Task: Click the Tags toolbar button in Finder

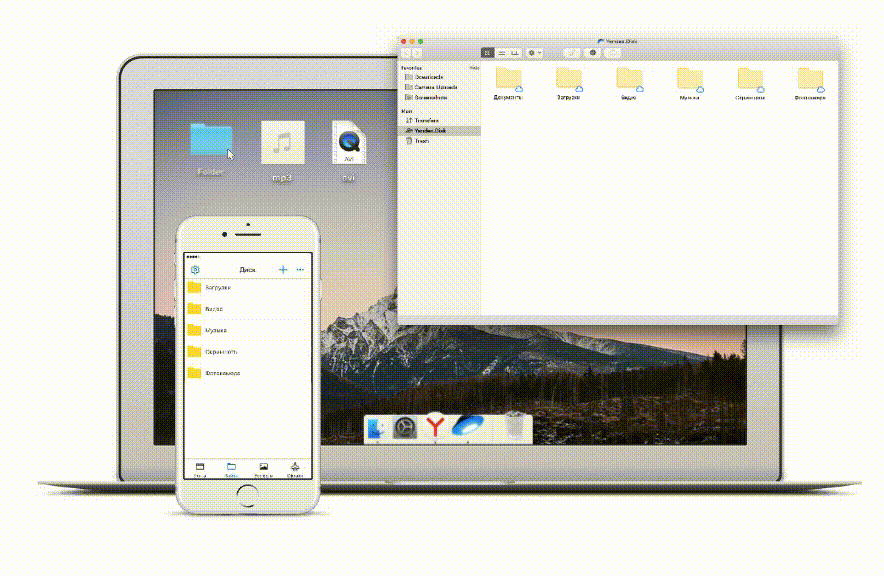Action: [x=593, y=53]
